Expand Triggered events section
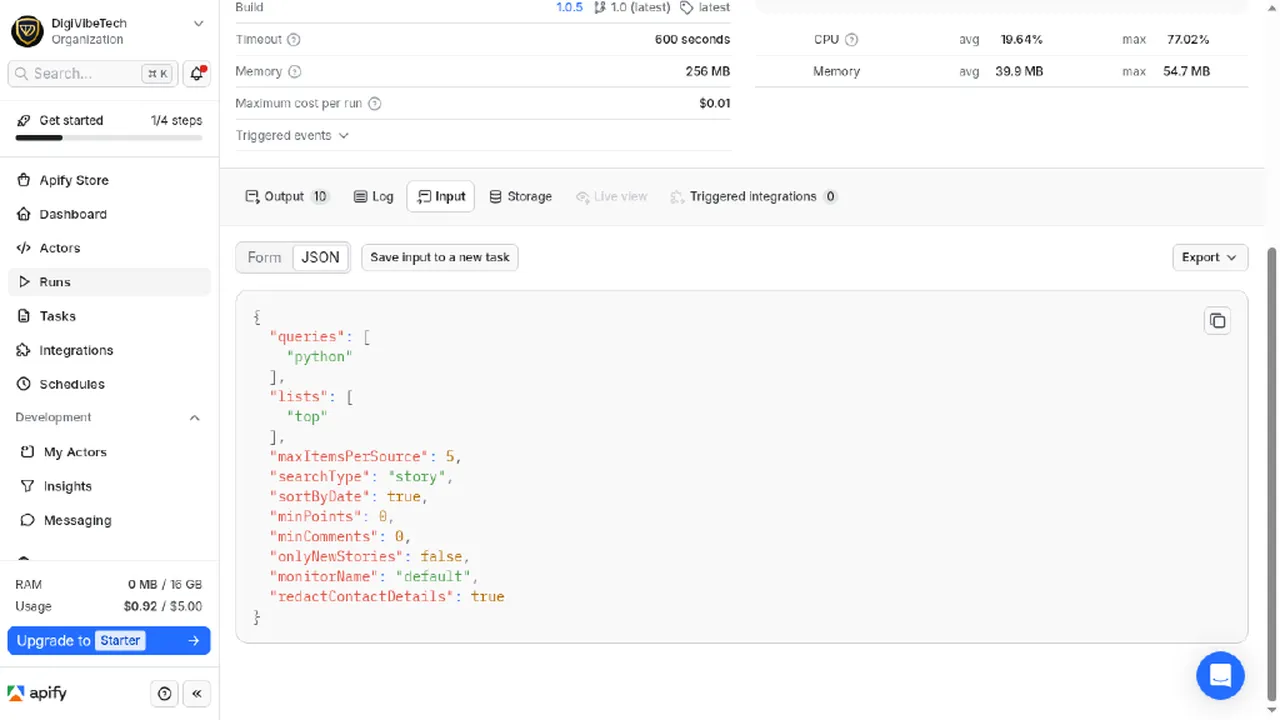Viewport: 1280px width, 720px height. click(x=292, y=136)
